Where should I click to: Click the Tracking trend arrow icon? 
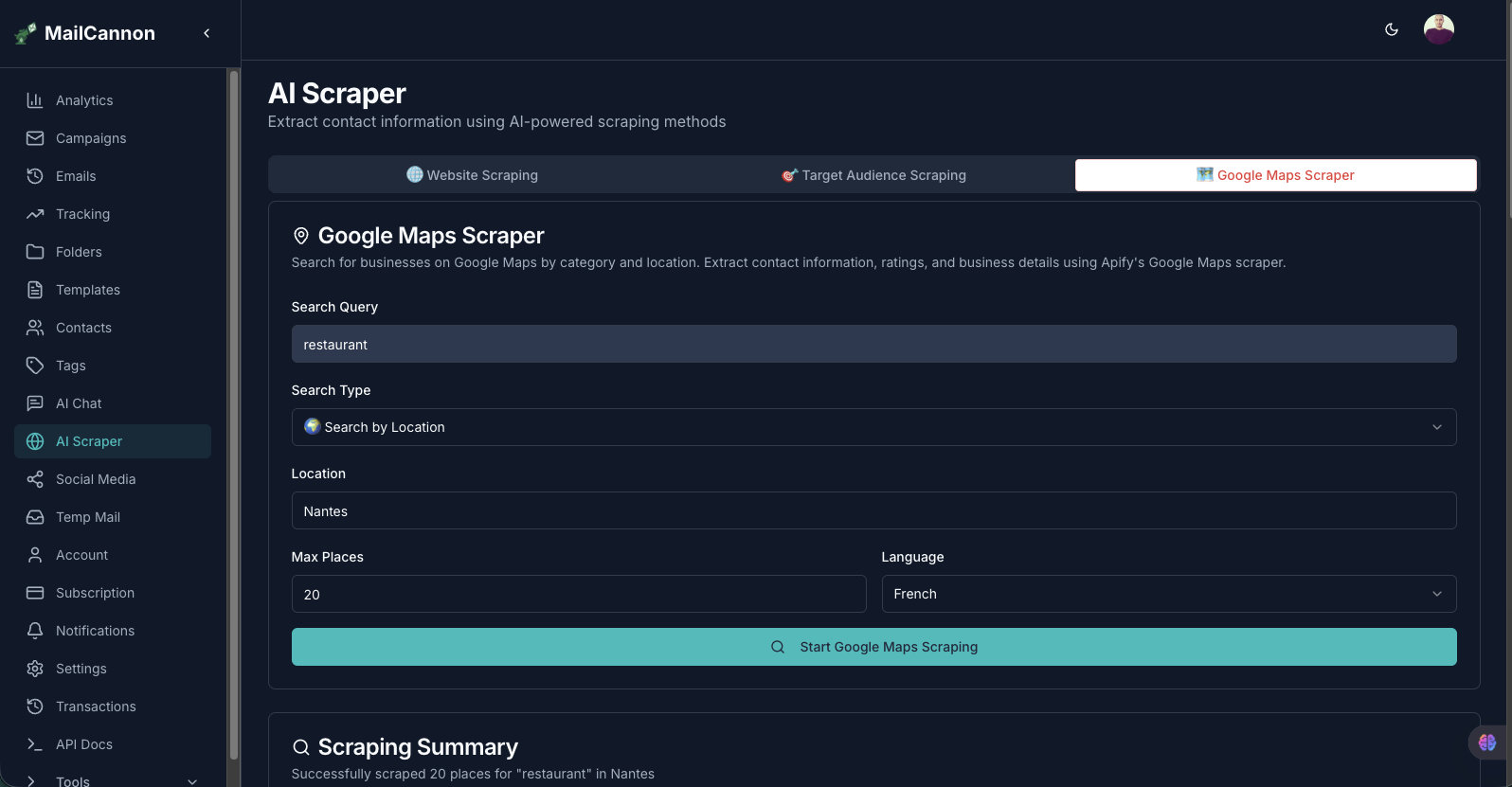(x=35, y=214)
